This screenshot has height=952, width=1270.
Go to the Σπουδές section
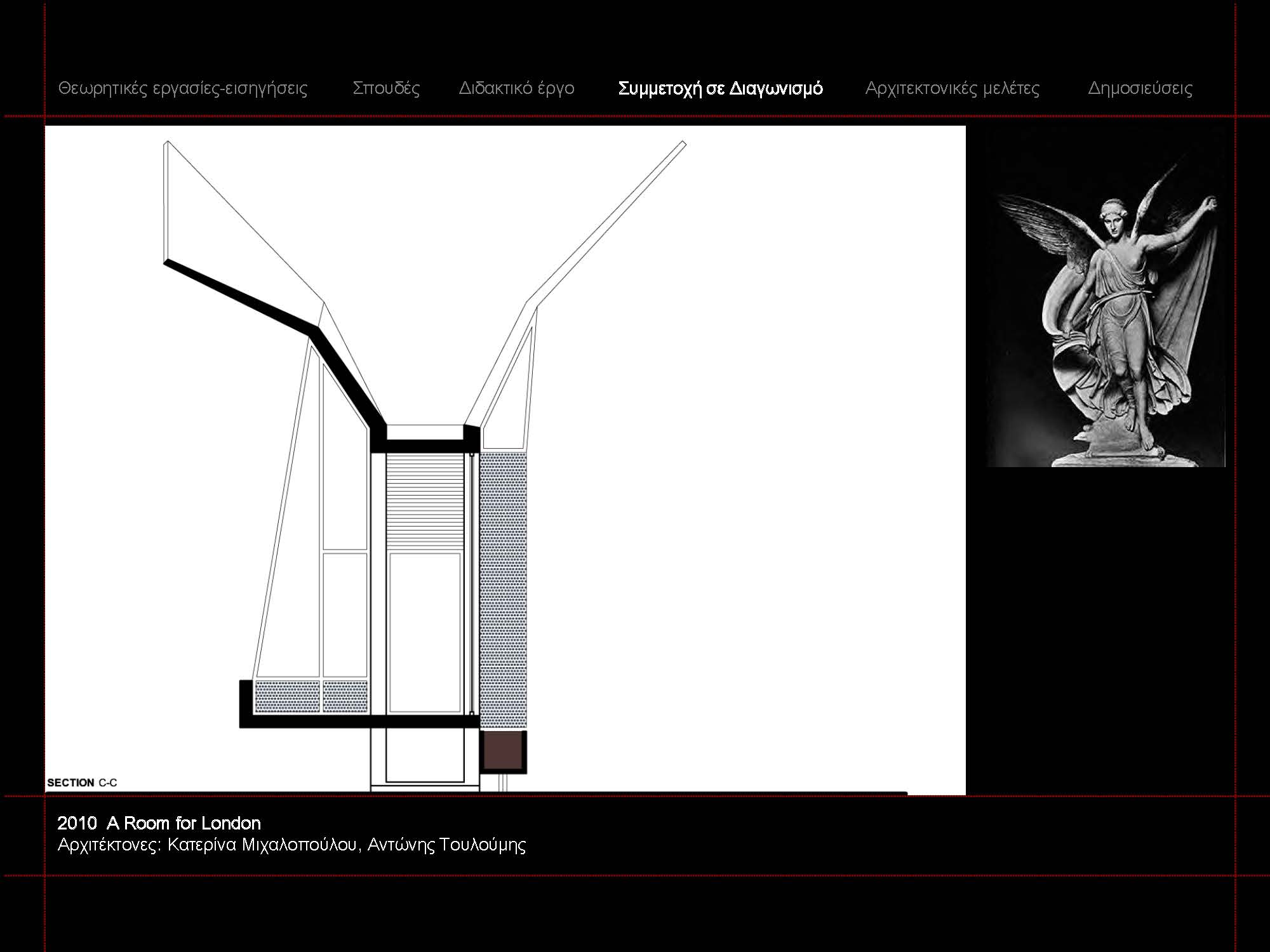point(386,88)
